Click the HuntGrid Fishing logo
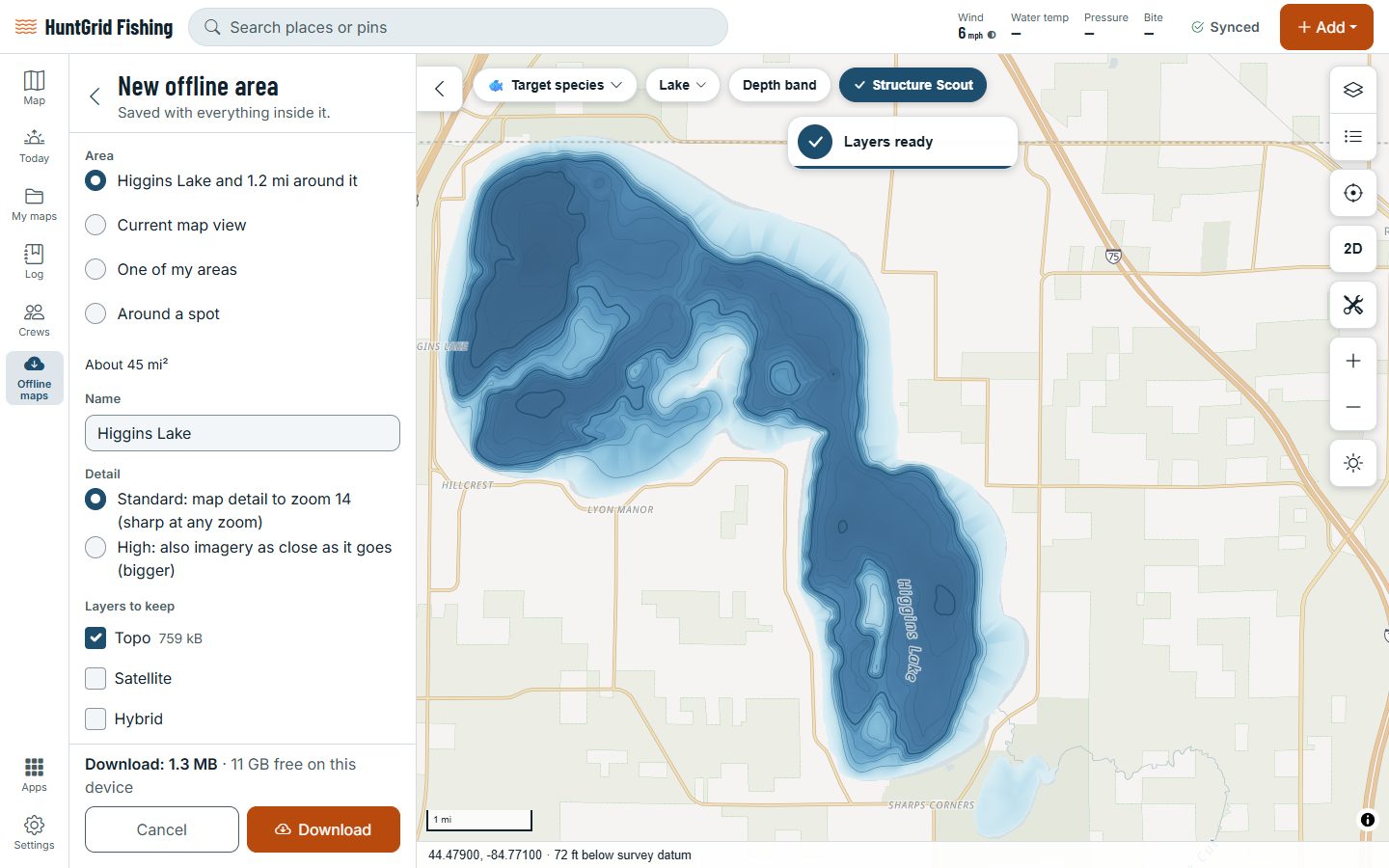The image size is (1389, 868). 95,27
